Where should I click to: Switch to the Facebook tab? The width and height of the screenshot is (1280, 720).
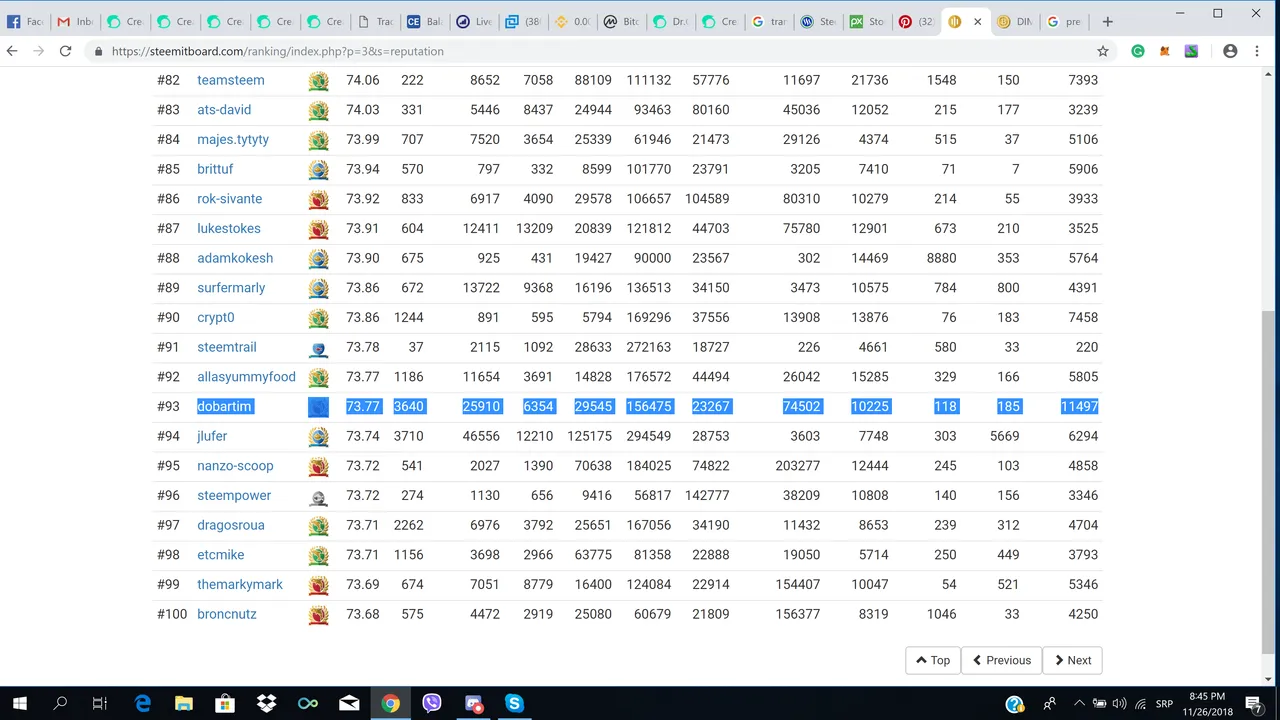pyautogui.click(x=26, y=21)
